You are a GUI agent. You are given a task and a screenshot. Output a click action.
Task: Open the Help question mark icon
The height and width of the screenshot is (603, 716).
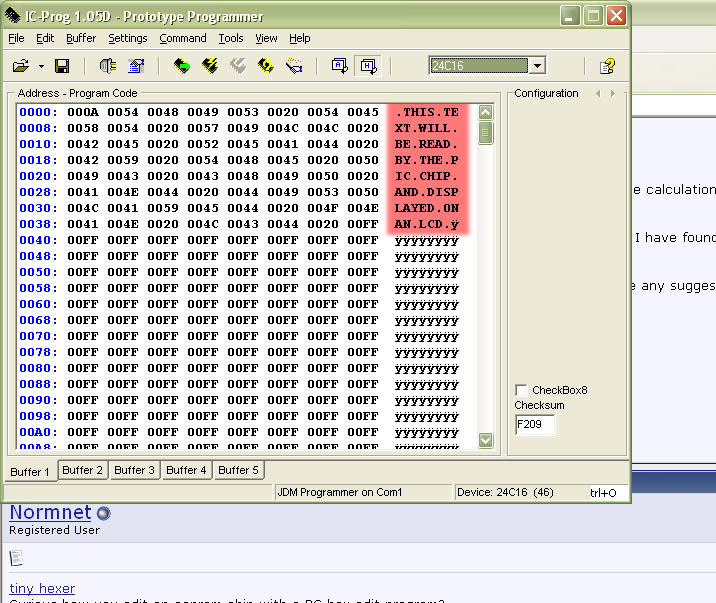(607, 66)
